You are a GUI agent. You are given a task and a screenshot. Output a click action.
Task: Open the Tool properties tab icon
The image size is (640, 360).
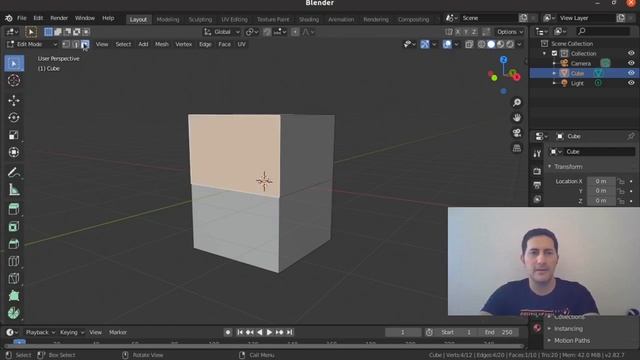(537, 153)
